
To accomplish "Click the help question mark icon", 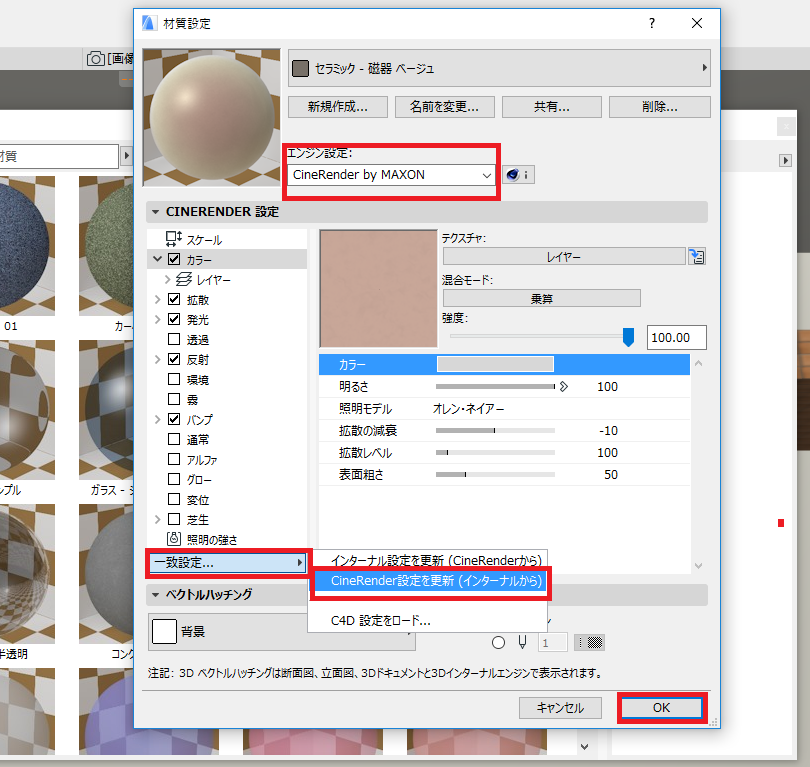I will 652,23.
